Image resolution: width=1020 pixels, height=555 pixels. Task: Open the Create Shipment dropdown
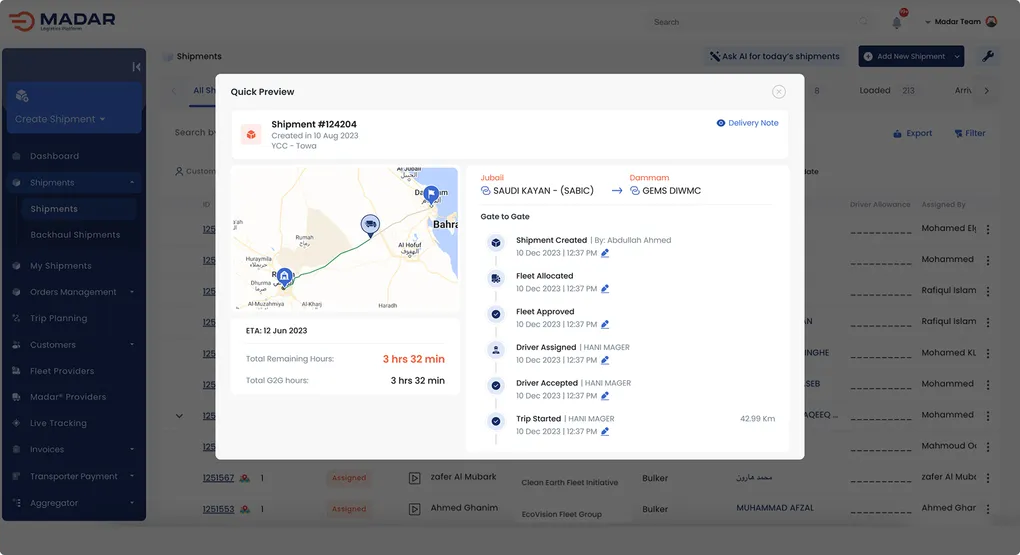coord(60,119)
